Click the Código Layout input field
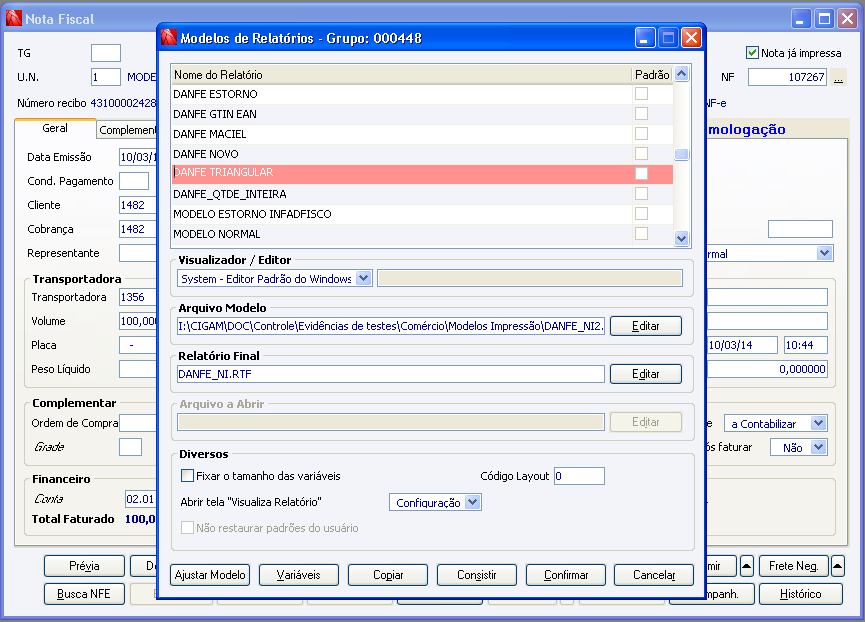 pyautogui.click(x=579, y=476)
